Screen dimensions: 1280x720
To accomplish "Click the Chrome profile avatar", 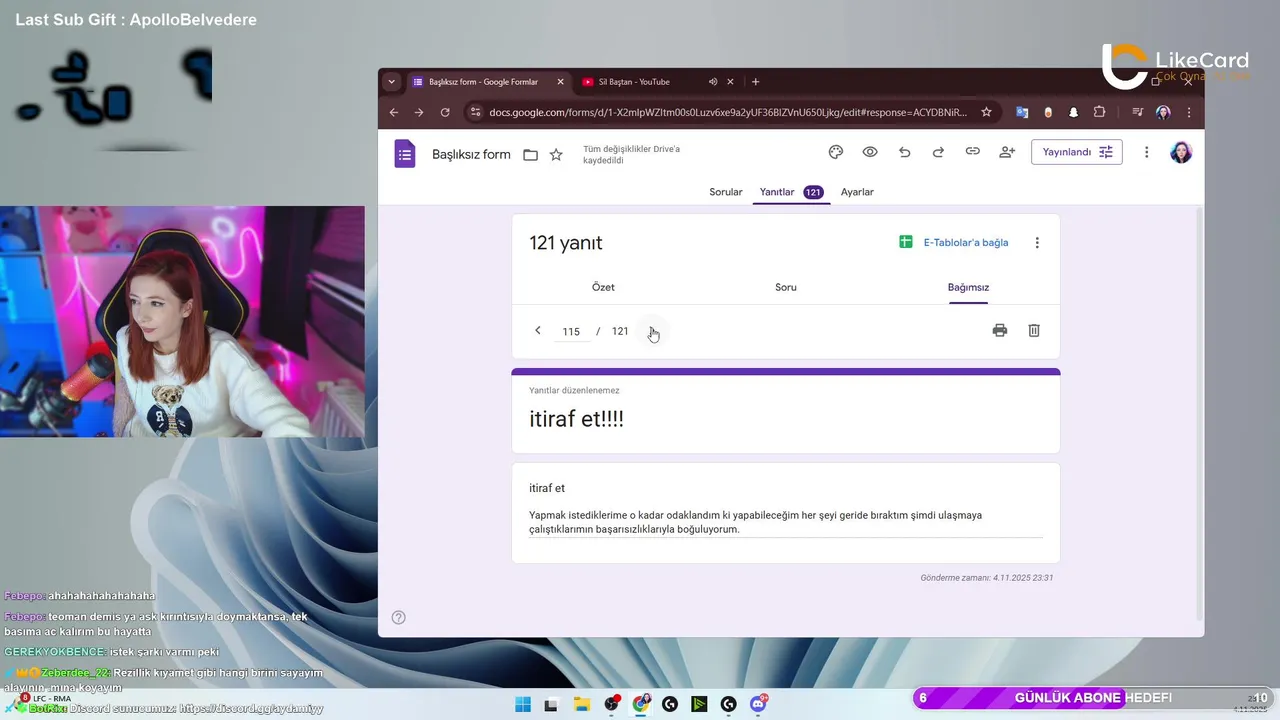I will pos(1163,112).
